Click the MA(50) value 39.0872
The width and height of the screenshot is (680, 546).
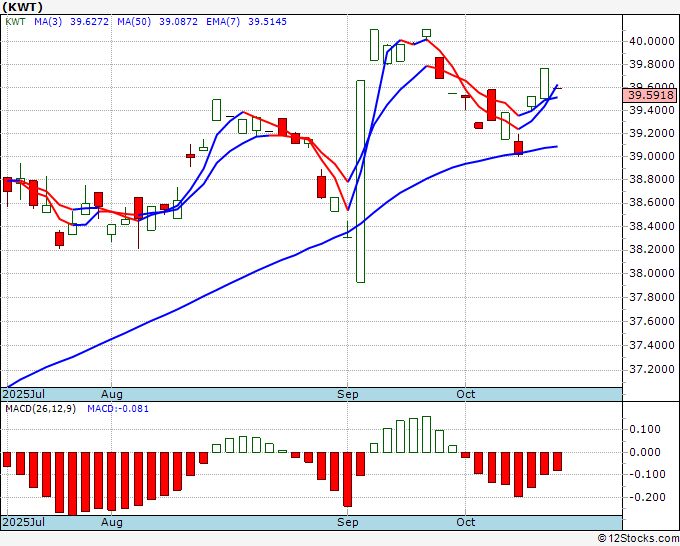pos(178,22)
